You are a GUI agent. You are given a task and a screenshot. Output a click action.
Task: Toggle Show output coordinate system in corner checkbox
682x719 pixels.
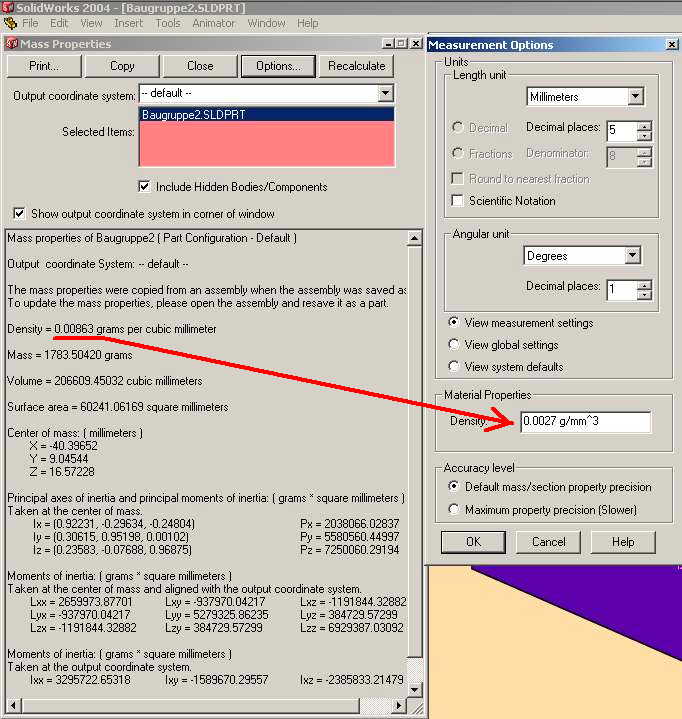click(x=19, y=214)
